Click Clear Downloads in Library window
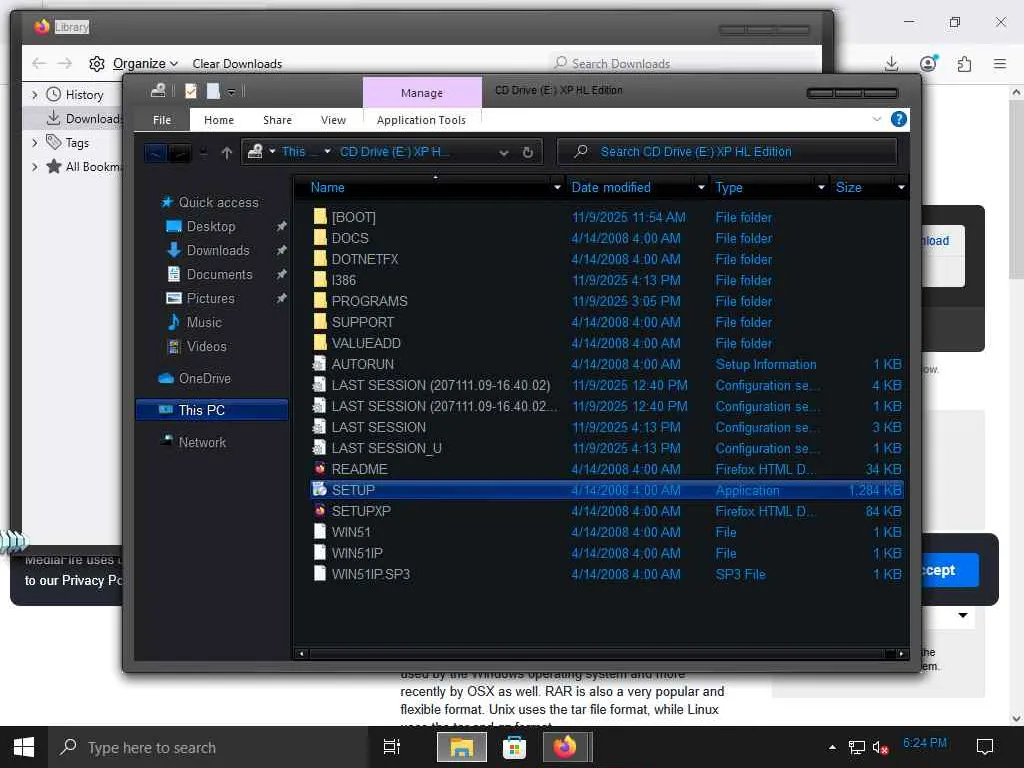This screenshot has width=1024, height=768. pos(237,63)
